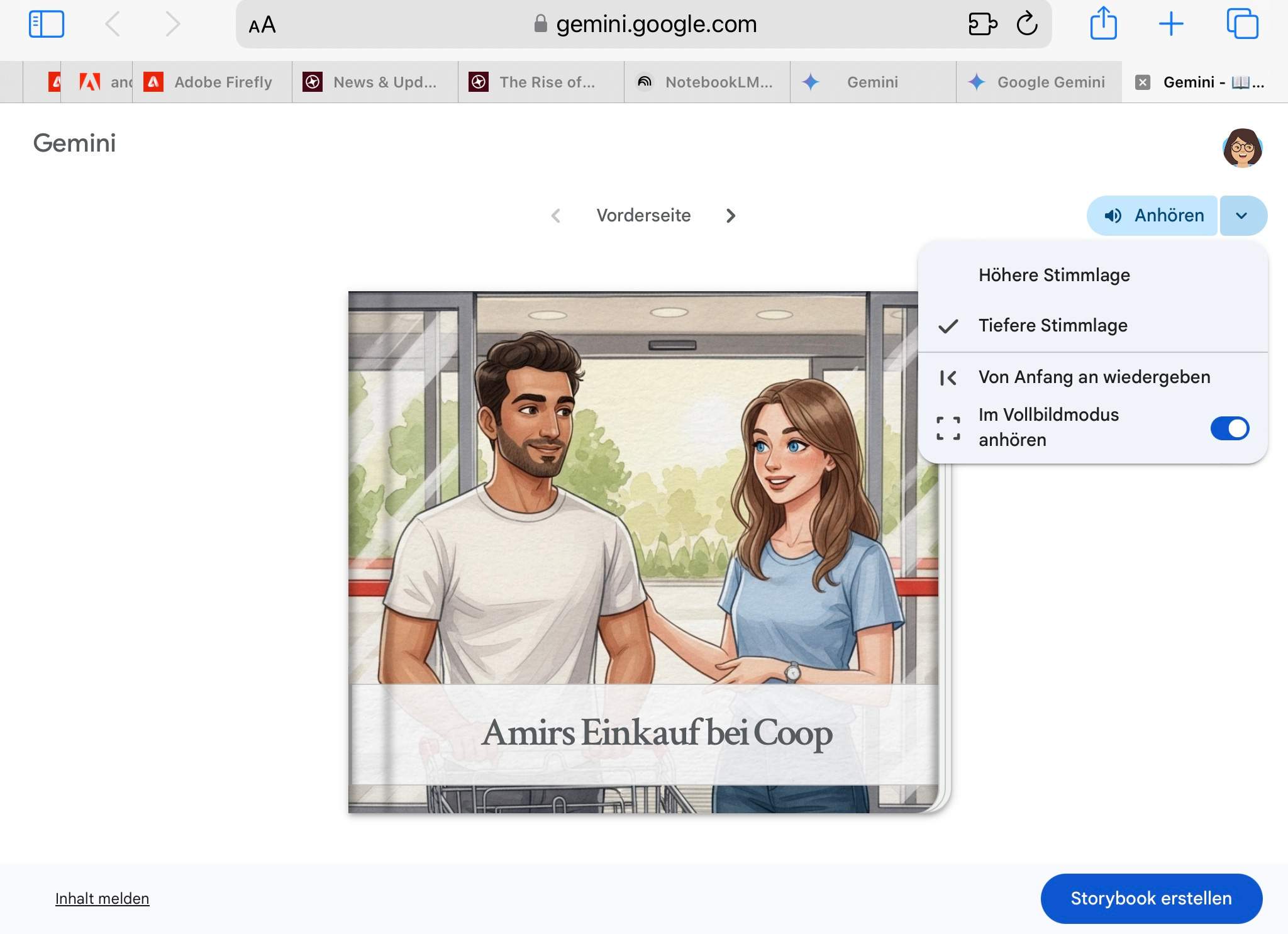1288x934 pixels.
Task: Select Höhere Stimmlage voice option
Action: pyautogui.click(x=1054, y=275)
